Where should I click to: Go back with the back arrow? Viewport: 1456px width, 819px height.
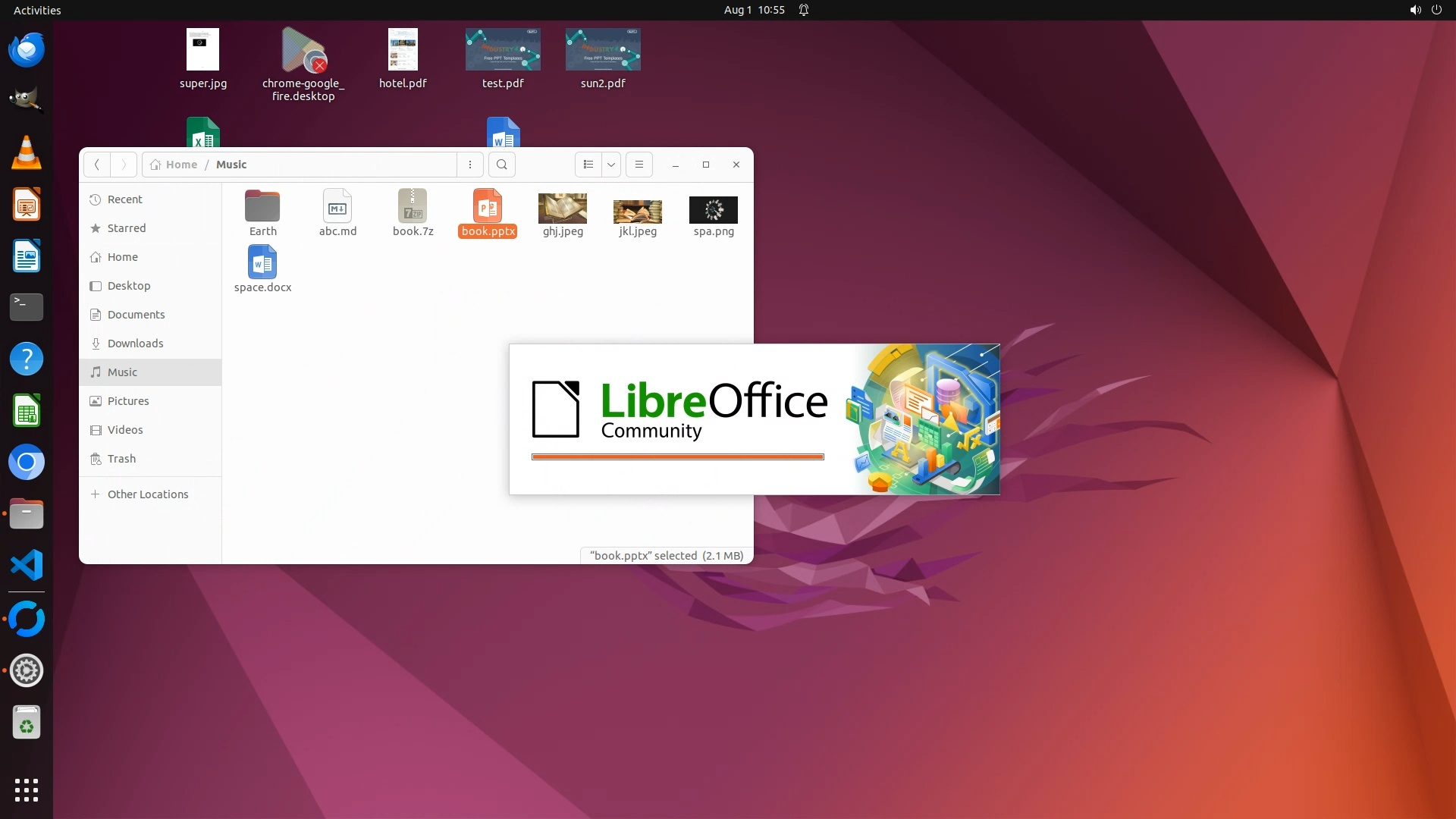pos(96,165)
